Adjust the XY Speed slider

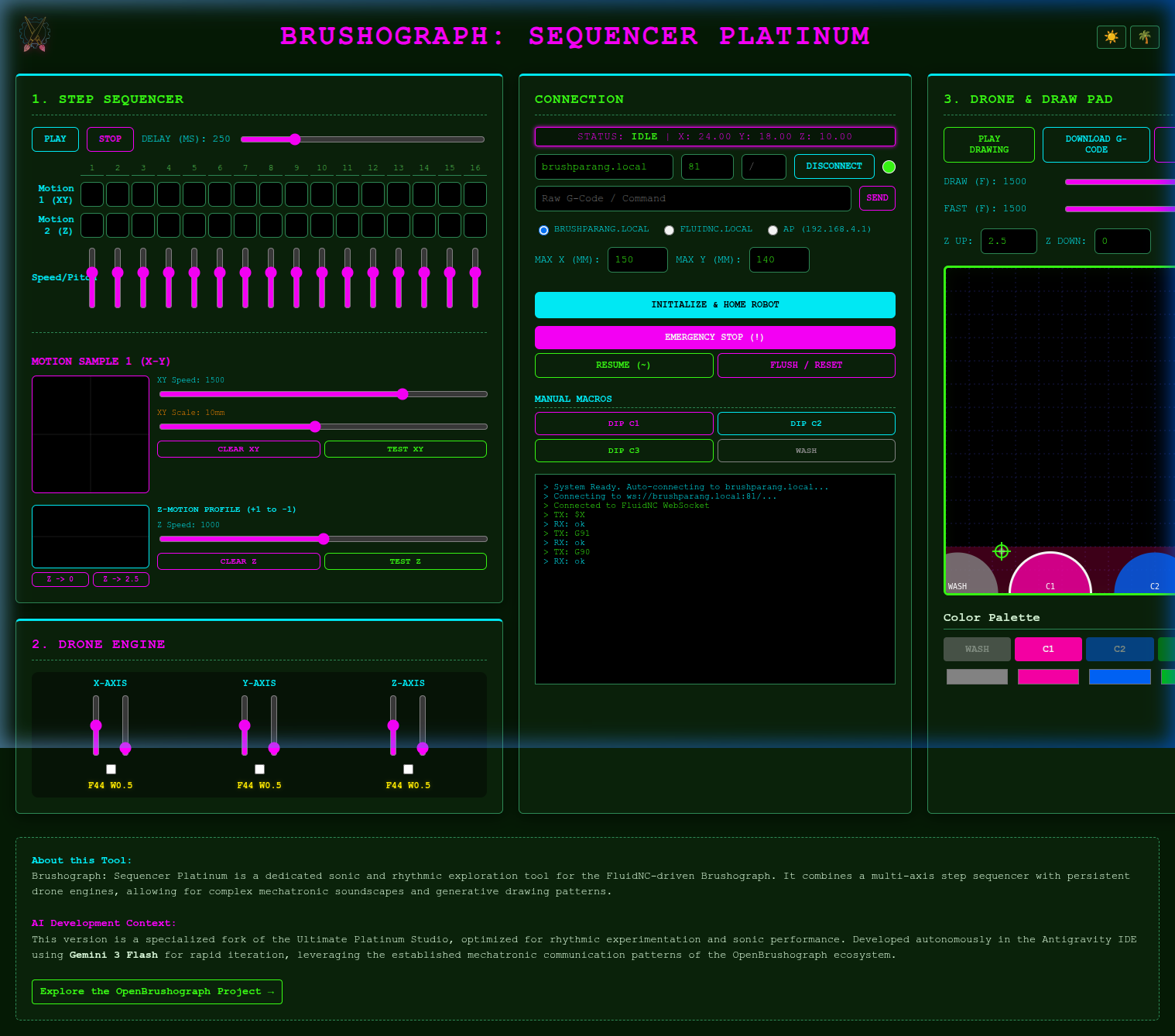(323, 394)
